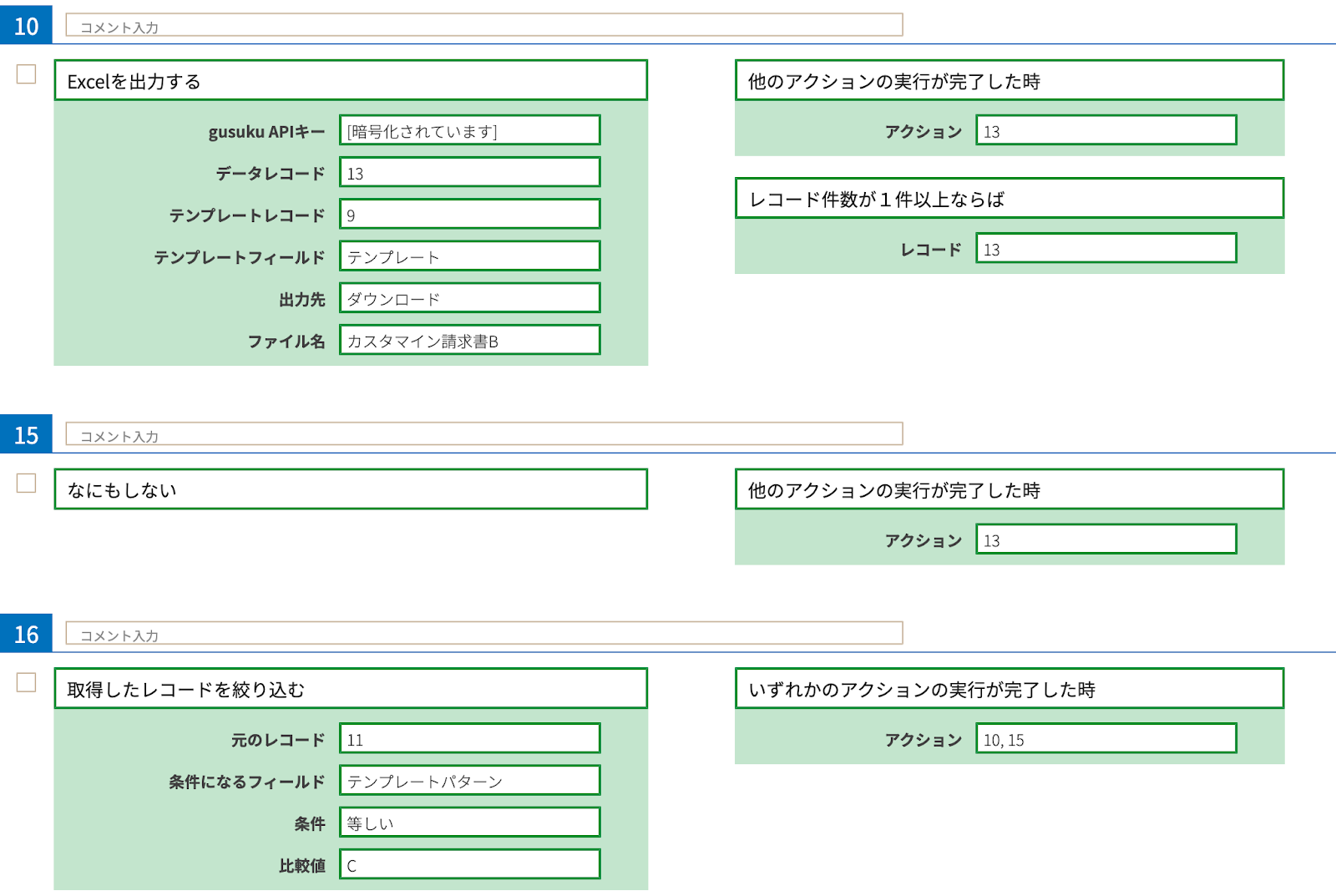The image size is (1336, 896).
Task: Click the '出力先' label
Action: pyautogui.click(x=302, y=299)
